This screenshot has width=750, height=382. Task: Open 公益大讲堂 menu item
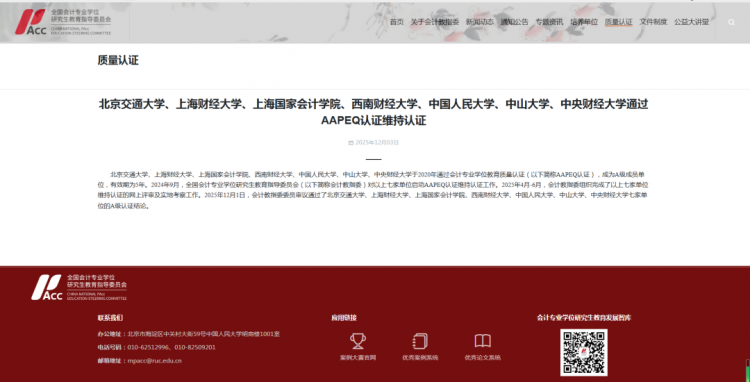pos(692,22)
